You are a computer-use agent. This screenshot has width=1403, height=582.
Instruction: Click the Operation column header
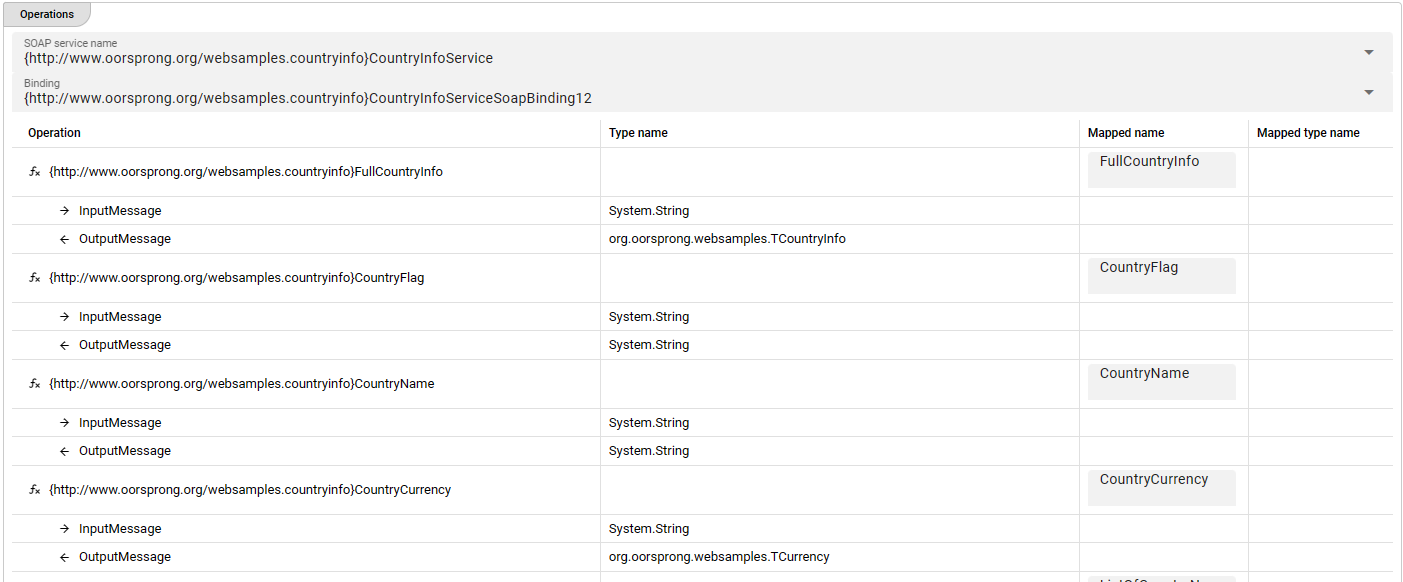pyautogui.click(x=55, y=133)
